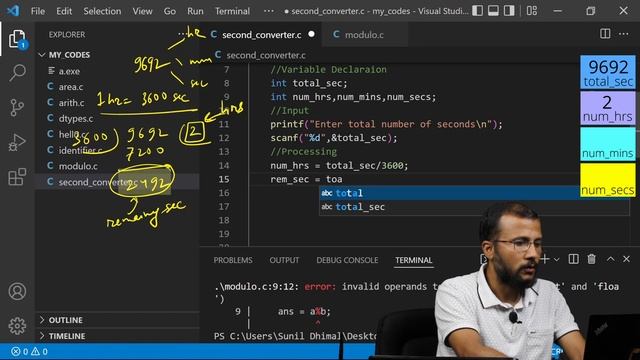Screen dimensions: 640x360
Task: Open the Run and Debug view
Action: (x=17, y=142)
